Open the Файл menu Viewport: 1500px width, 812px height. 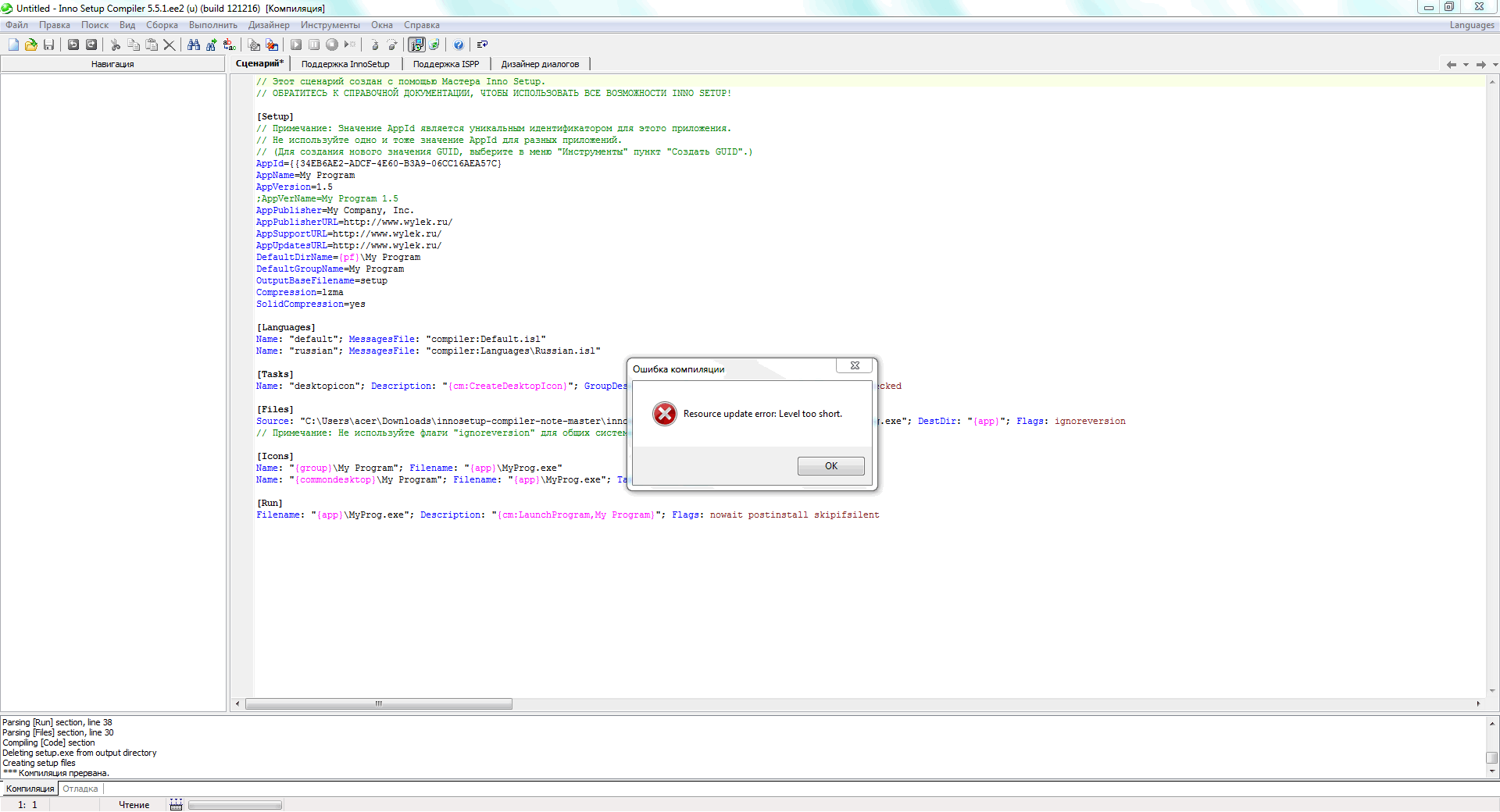pyautogui.click(x=17, y=25)
